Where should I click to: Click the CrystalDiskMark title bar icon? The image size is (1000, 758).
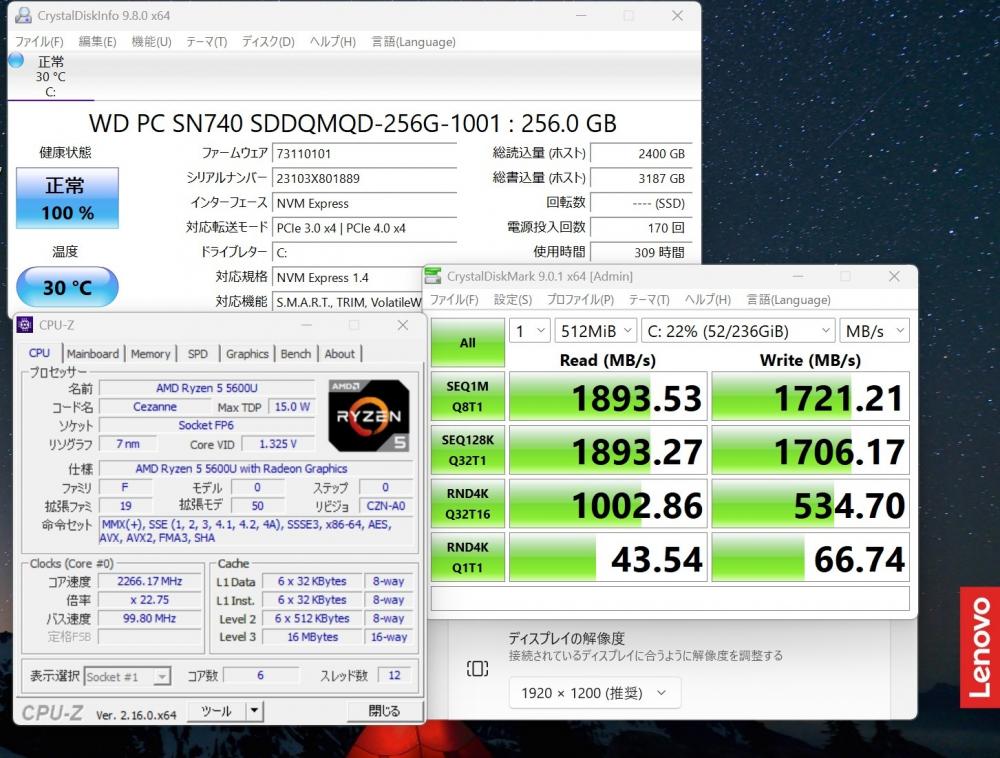pos(433,276)
